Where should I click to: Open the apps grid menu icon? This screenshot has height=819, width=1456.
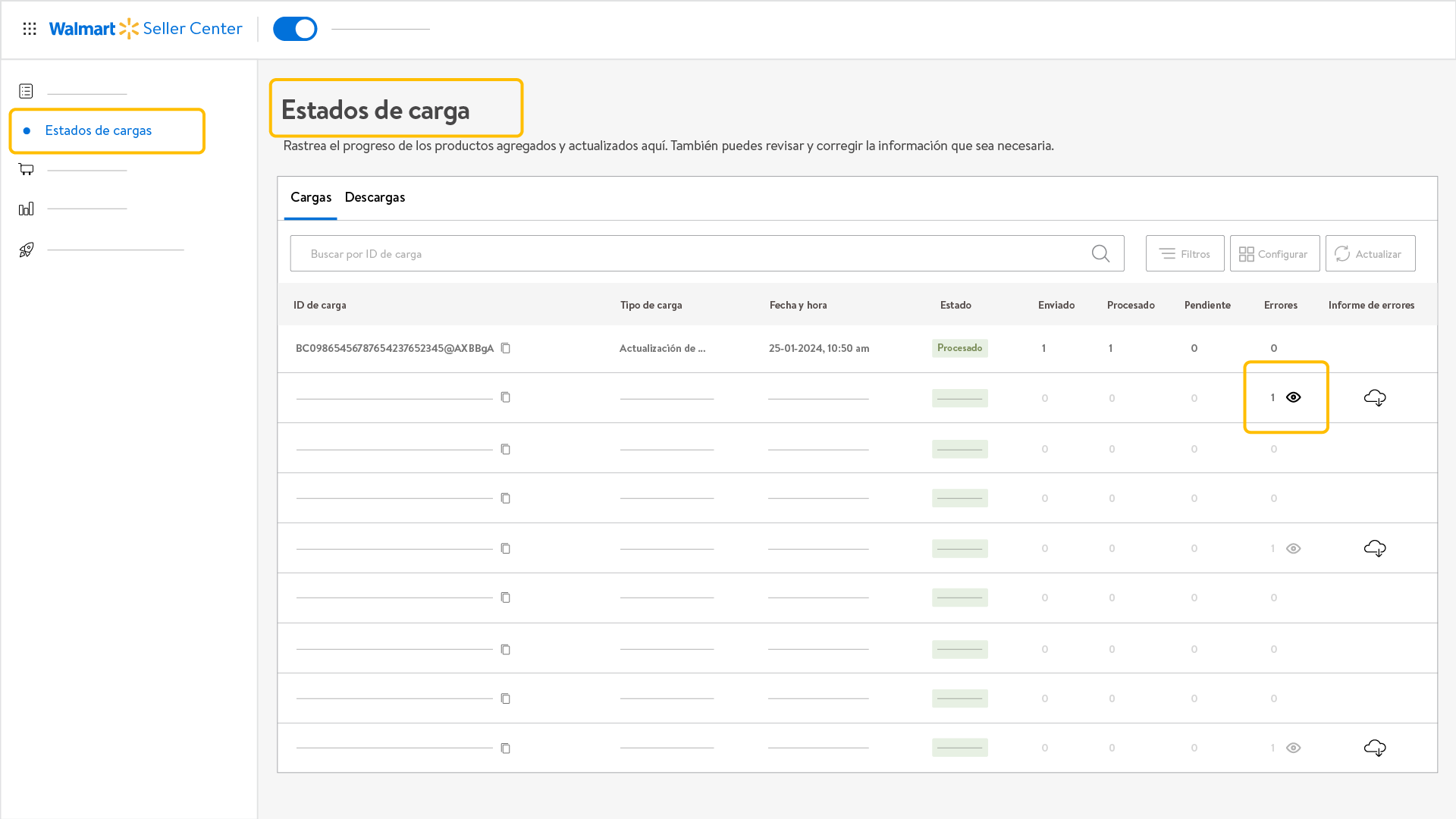pyautogui.click(x=30, y=29)
